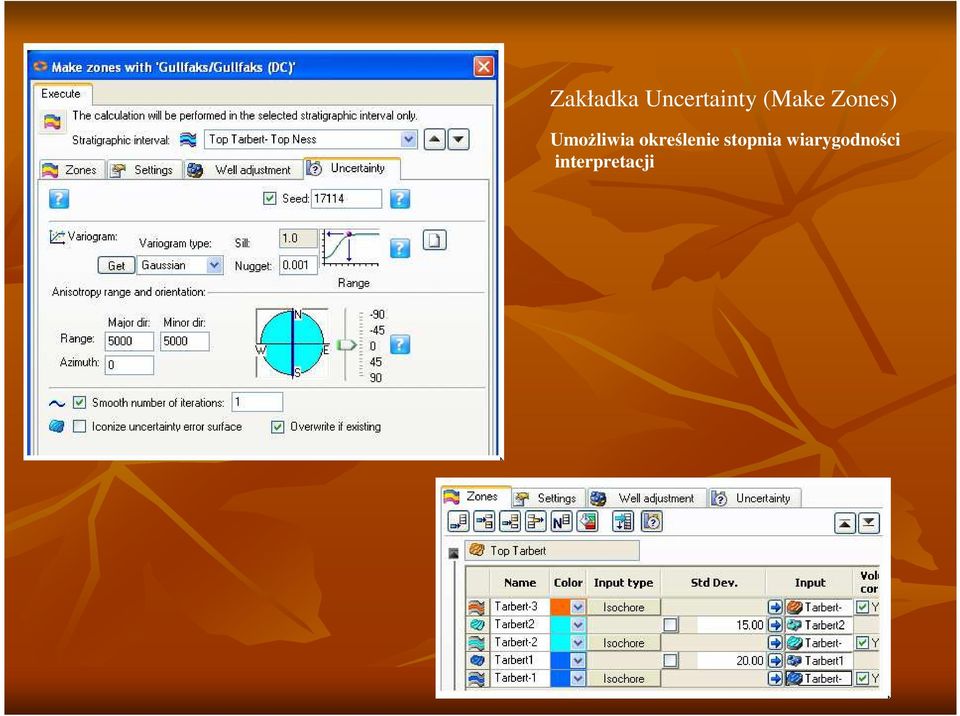Click the Tarbert1 row horizon icon
Image resolution: width=960 pixels, height=716 pixels.
[x=477, y=660]
